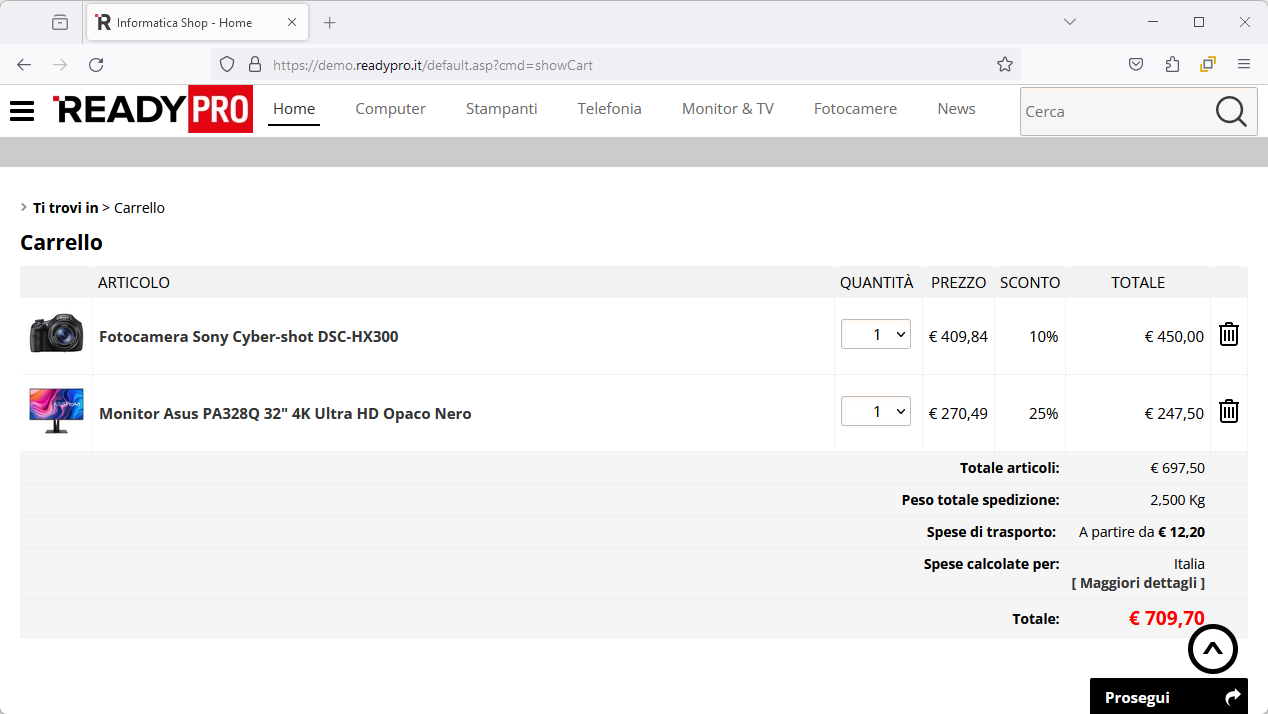The width and height of the screenshot is (1268, 714).
Task: Open the hamburger menu beside ReadyPro logo
Action: tap(22, 111)
